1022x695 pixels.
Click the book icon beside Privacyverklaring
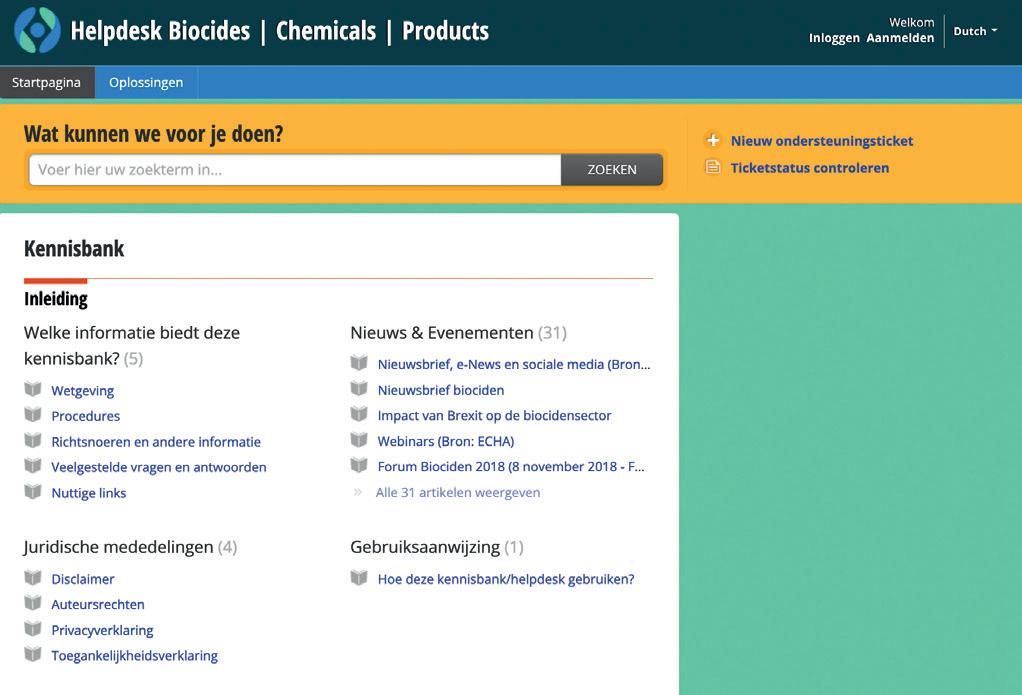33,630
